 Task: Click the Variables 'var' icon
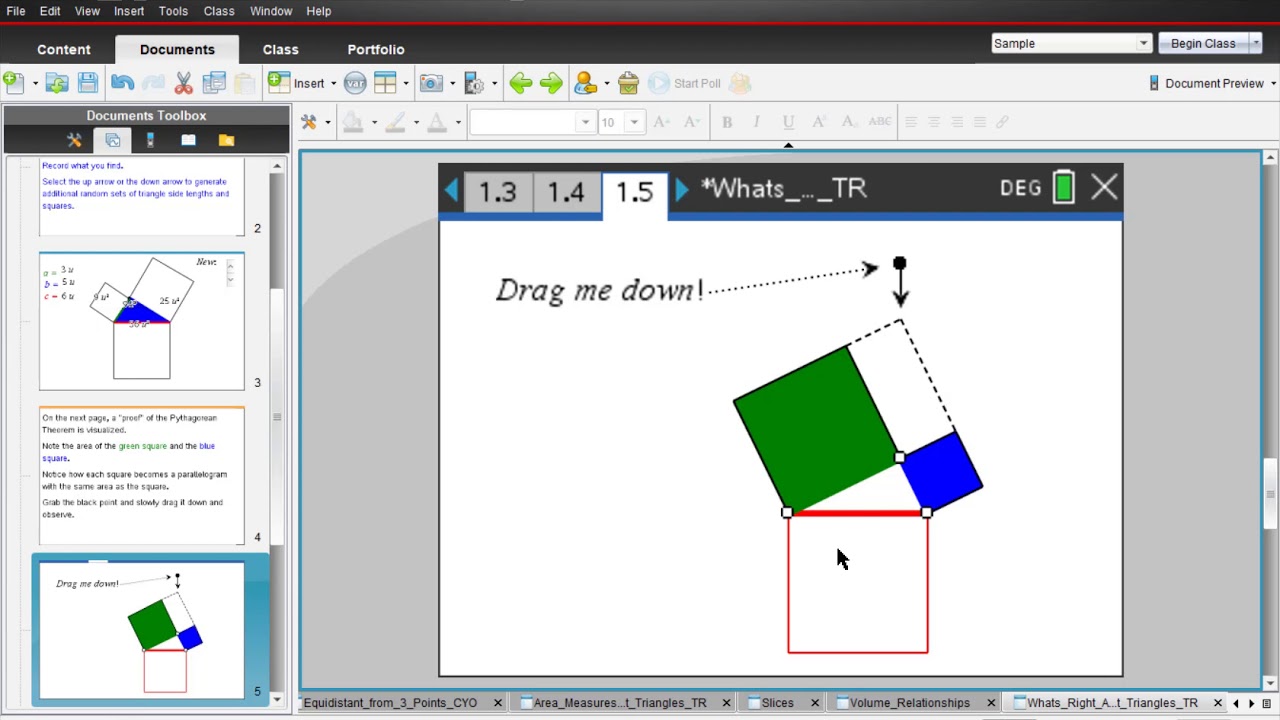tap(355, 83)
